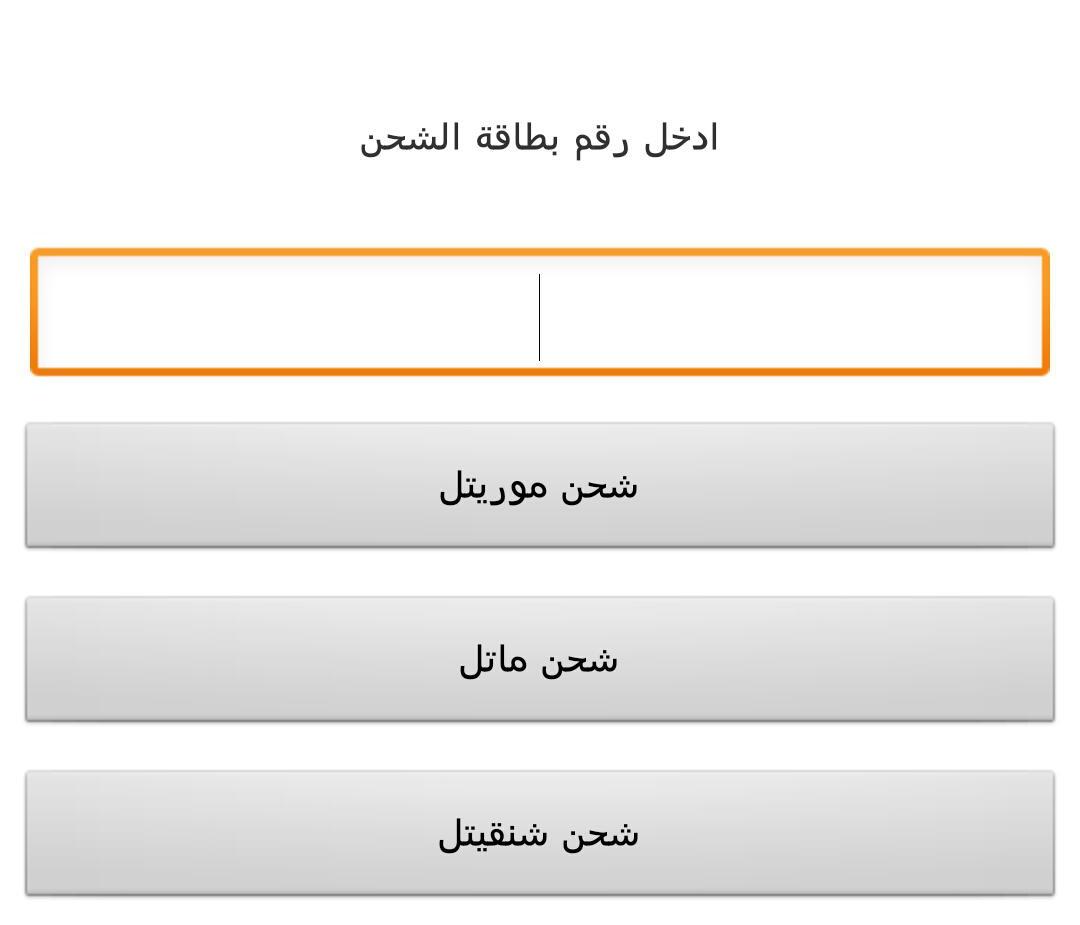The height and width of the screenshot is (925, 1080).
Task: Submit recharge via Mauritel button
Action: pos(540,485)
